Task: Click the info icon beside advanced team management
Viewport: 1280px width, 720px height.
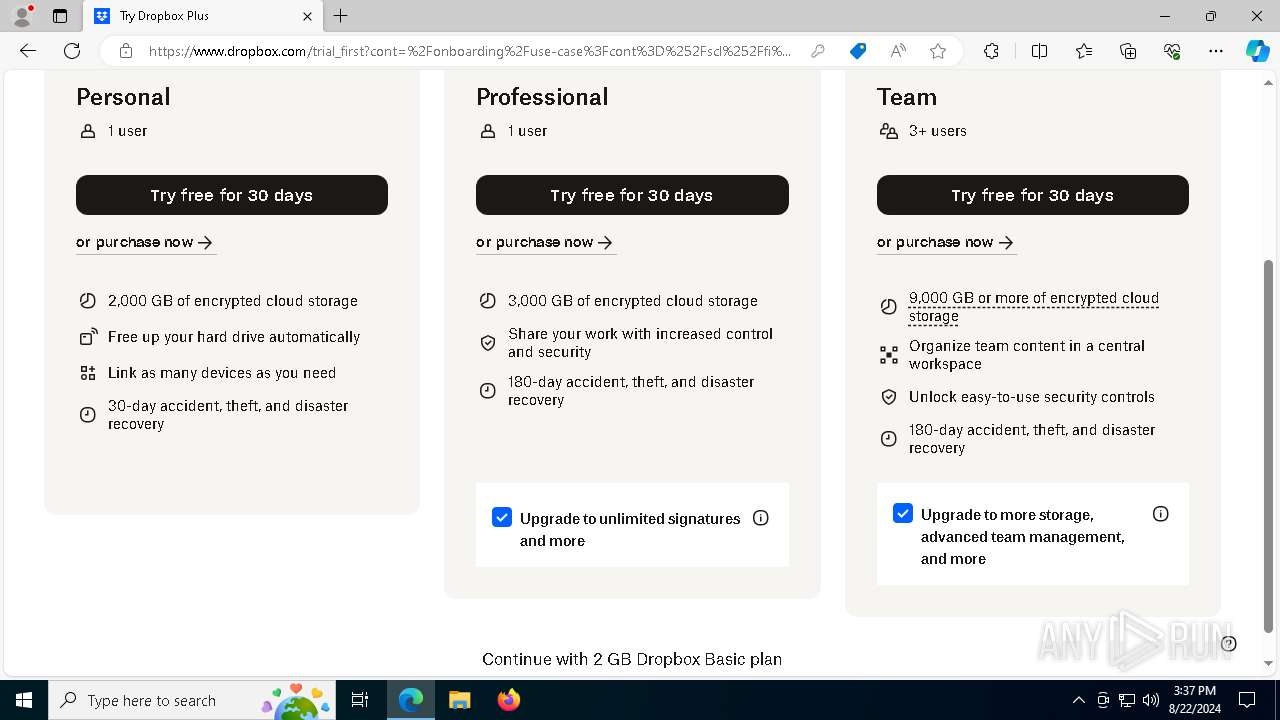Action: 1161,514
